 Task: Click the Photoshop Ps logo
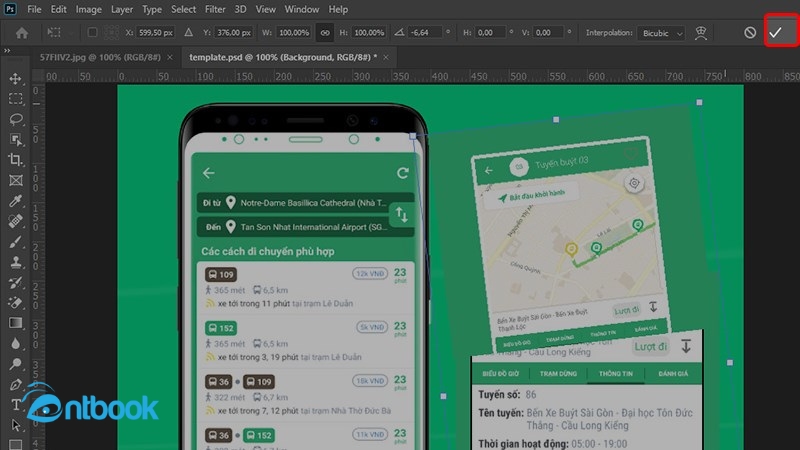point(10,9)
